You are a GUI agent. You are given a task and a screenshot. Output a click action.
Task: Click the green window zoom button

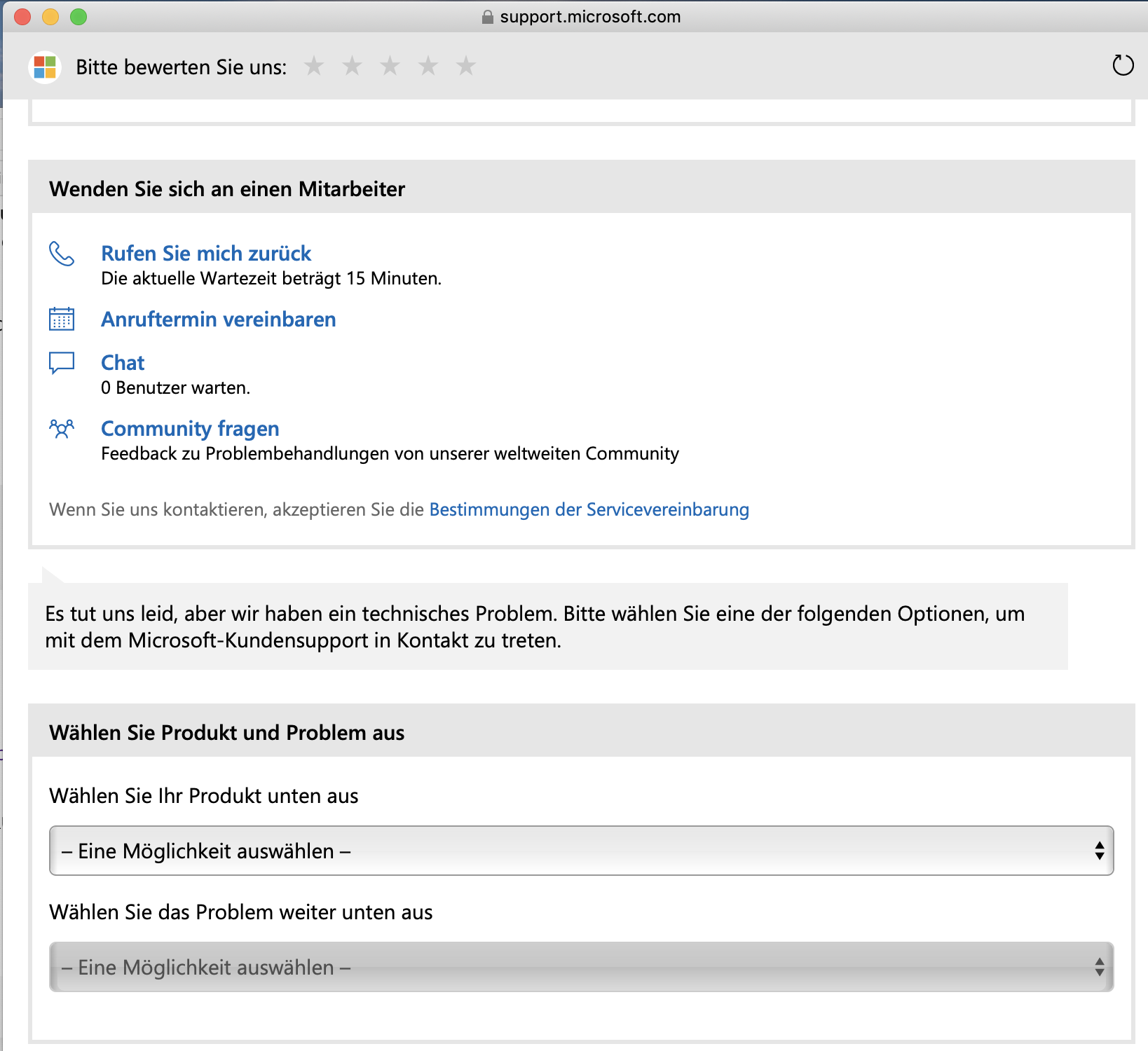click(x=78, y=17)
